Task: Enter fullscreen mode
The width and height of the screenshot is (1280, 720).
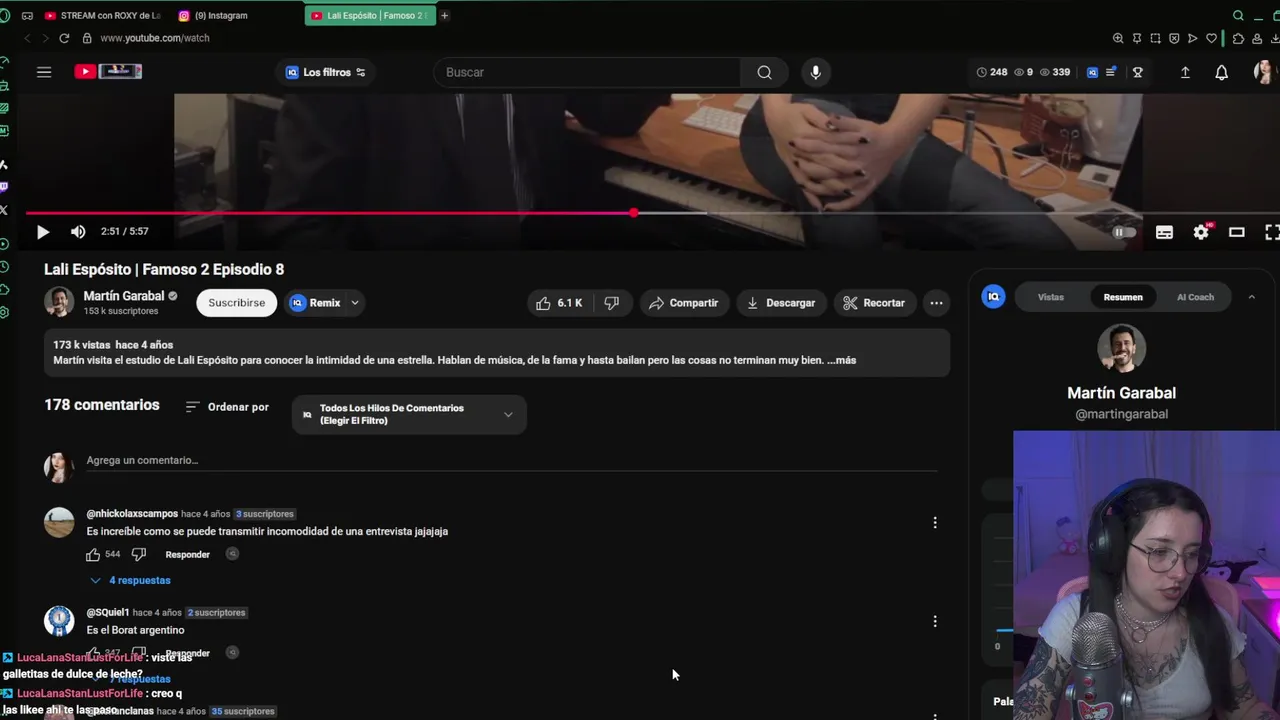Action: coord(1271,232)
